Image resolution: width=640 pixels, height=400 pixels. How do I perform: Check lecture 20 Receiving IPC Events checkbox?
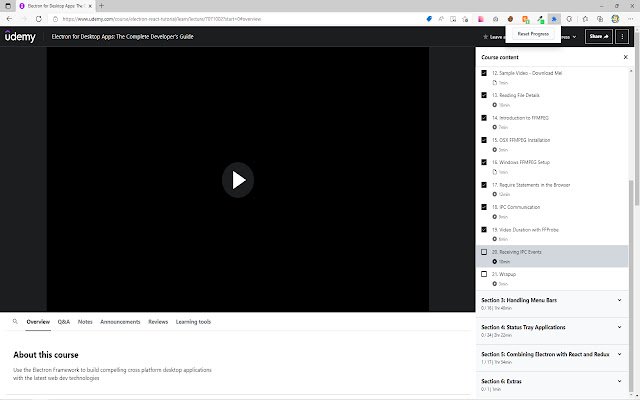[484, 252]
